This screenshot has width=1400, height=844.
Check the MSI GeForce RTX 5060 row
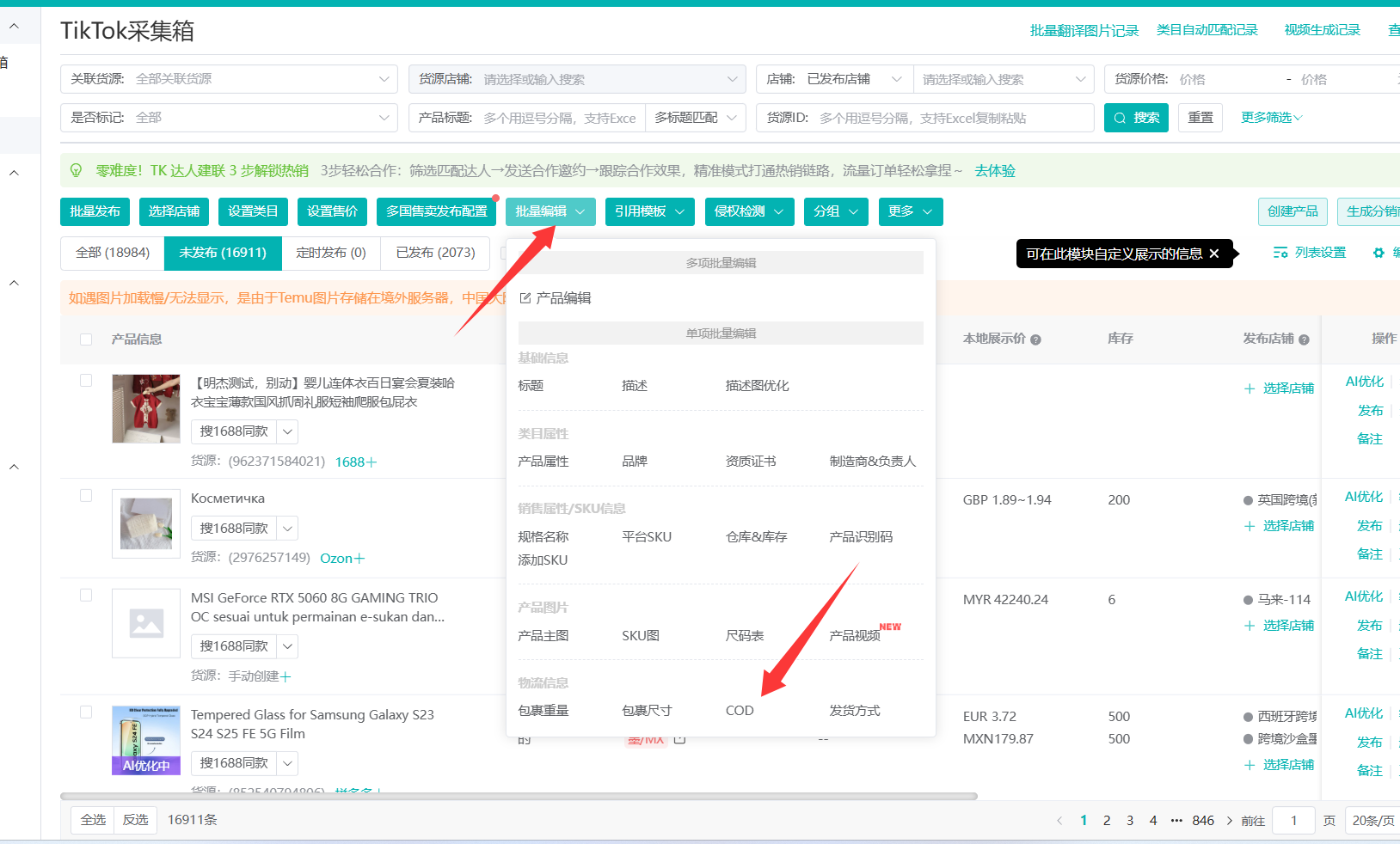tap(86, 596)
